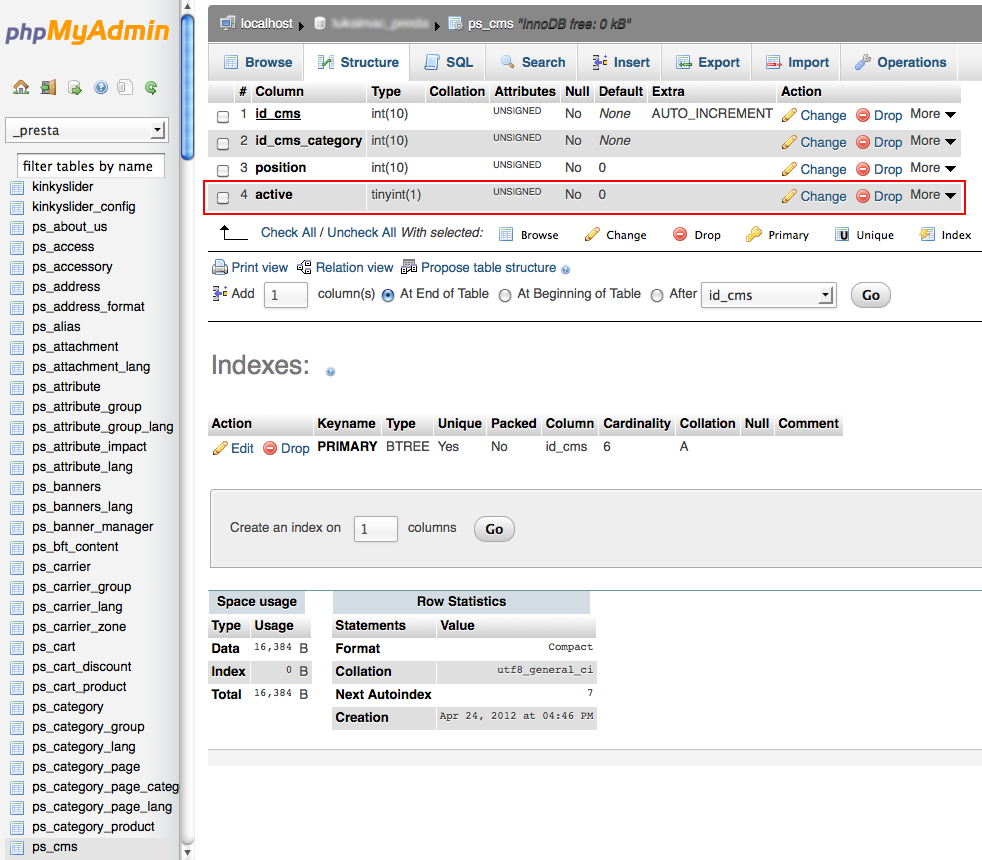
Task: Click the Add columns number field
Action: [286, 295]
